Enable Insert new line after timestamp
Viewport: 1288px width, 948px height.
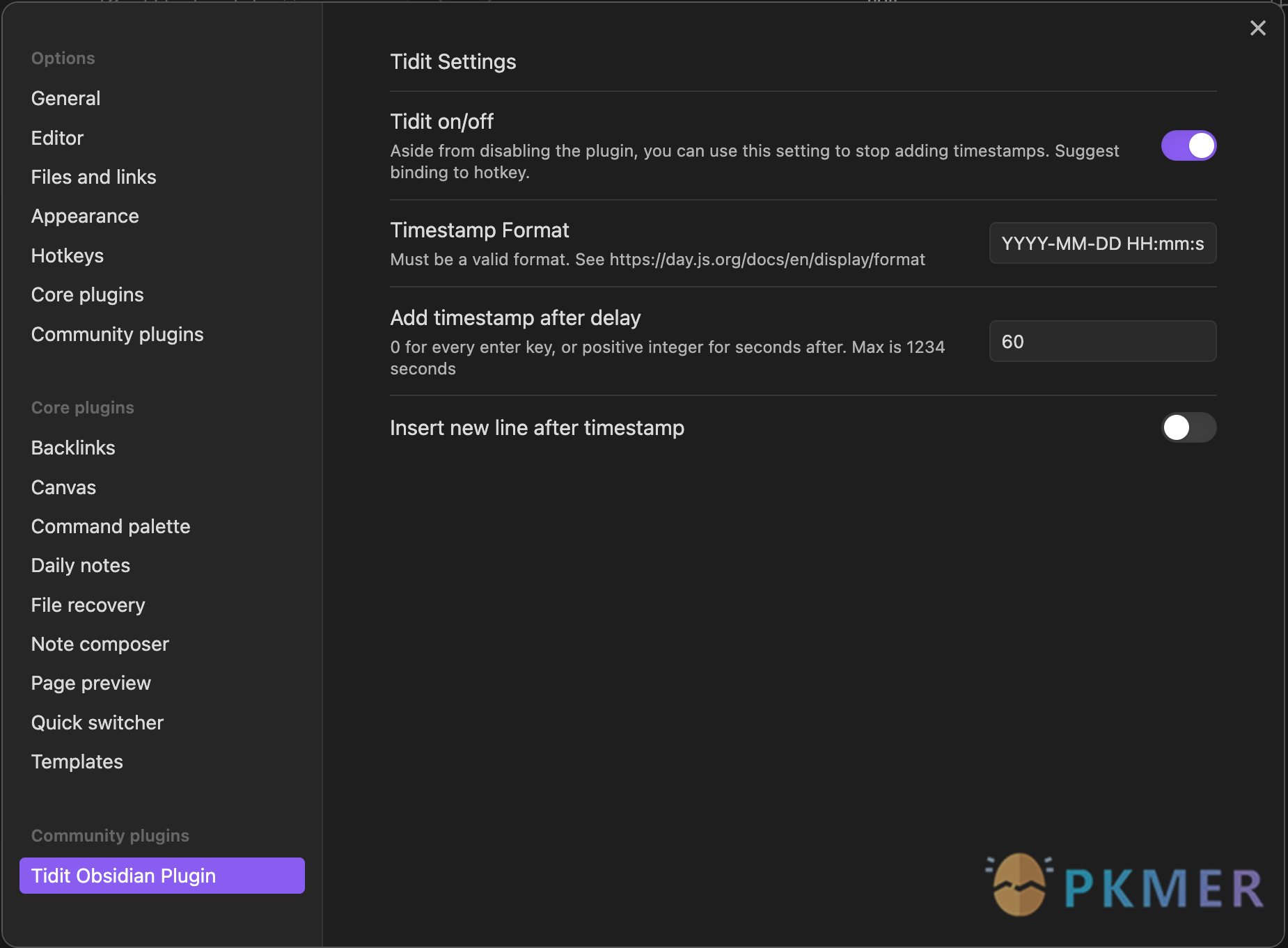pos(1188,427)
